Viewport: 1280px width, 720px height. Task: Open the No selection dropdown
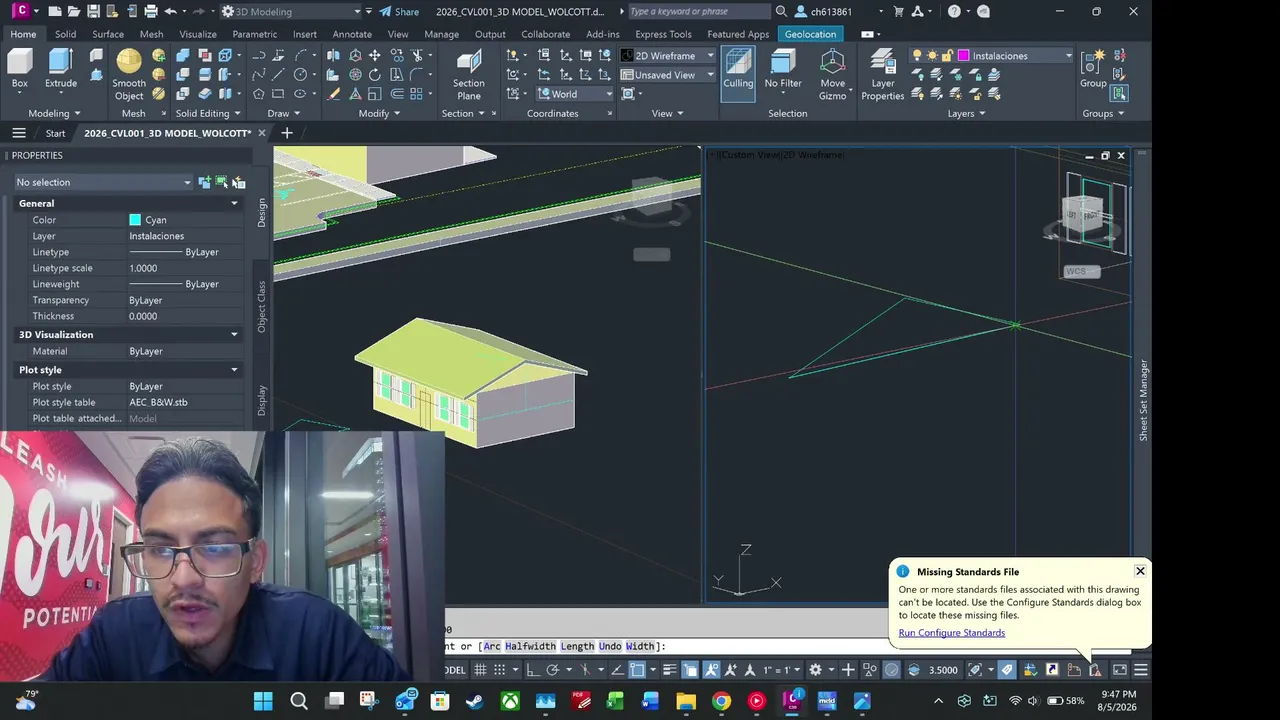point(103,182)
